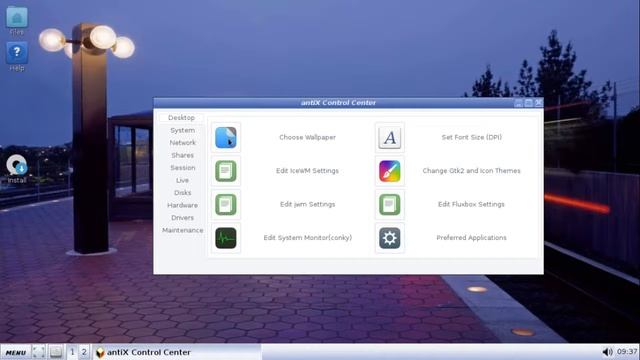
Task: Open the Shares tab
Action: pyautogui.click(x=182, y=155)
